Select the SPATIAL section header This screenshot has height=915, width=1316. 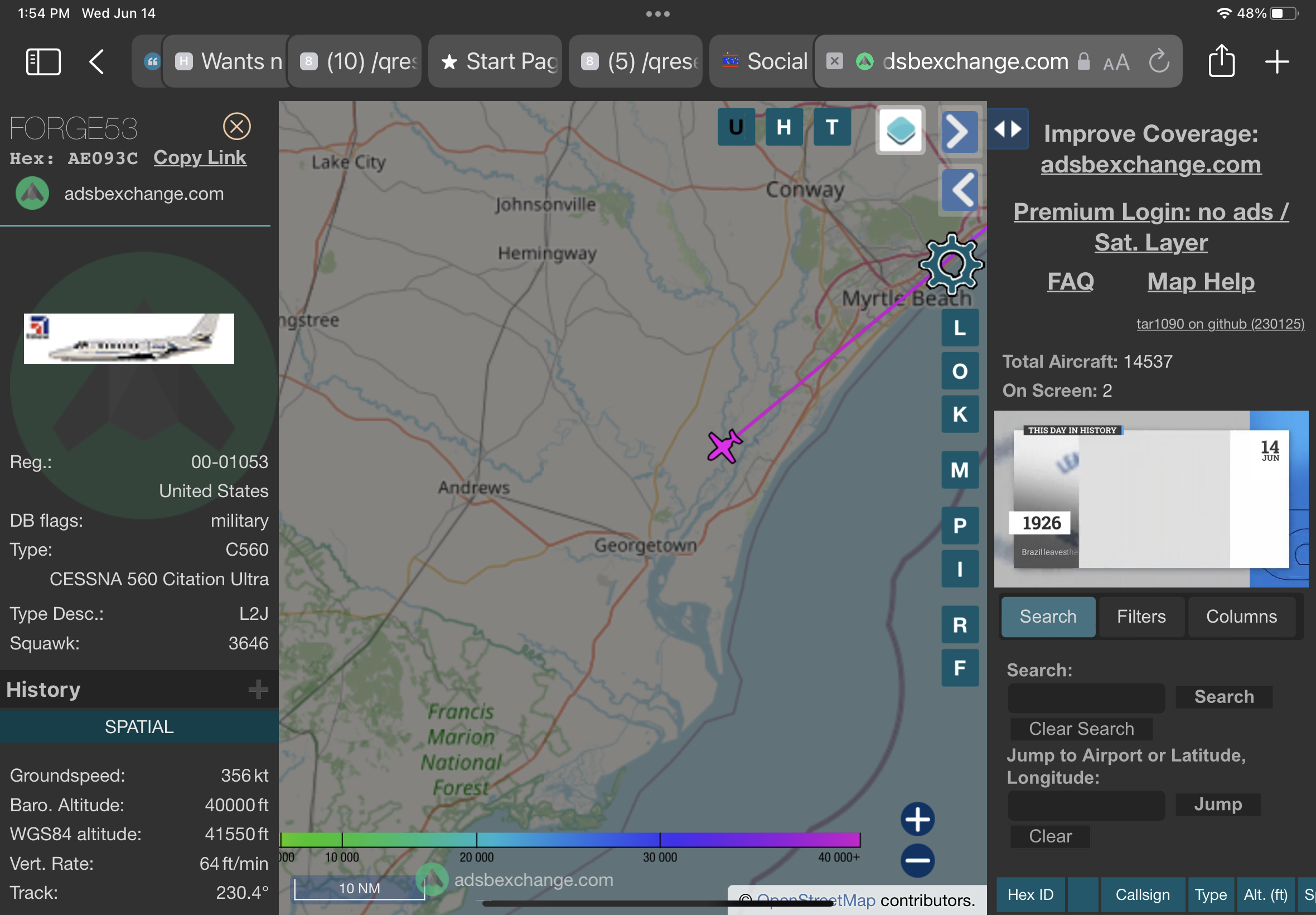click(139, 726)
